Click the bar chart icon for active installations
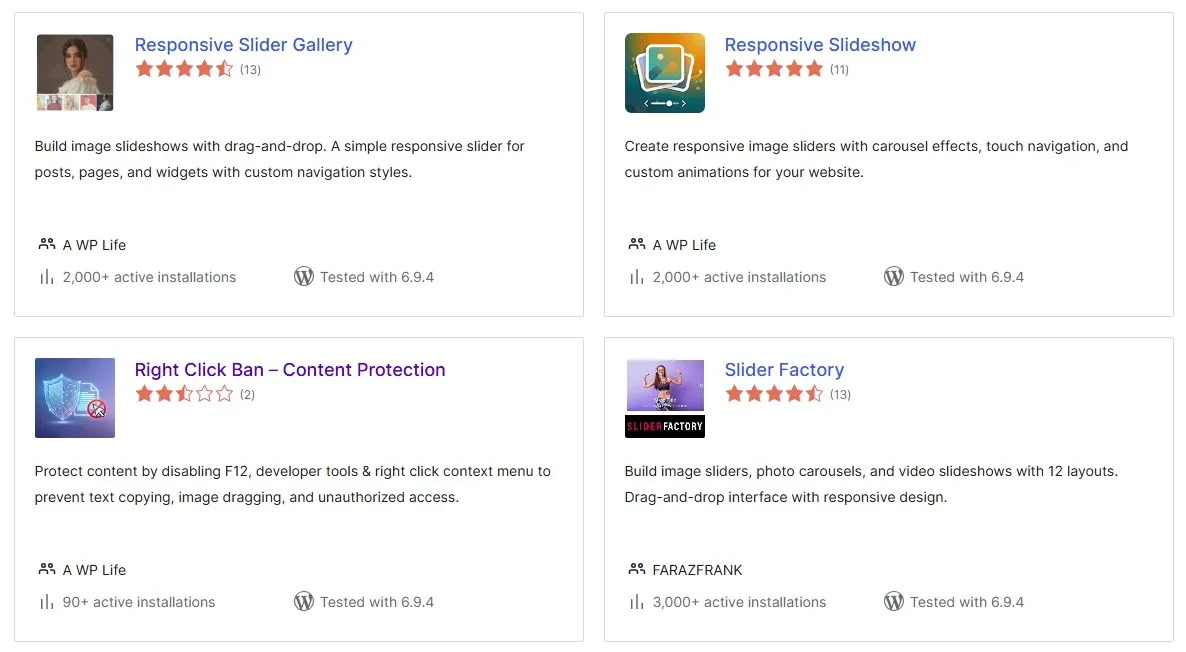This screenshot has height=652, width=1186. pos(45,277)
